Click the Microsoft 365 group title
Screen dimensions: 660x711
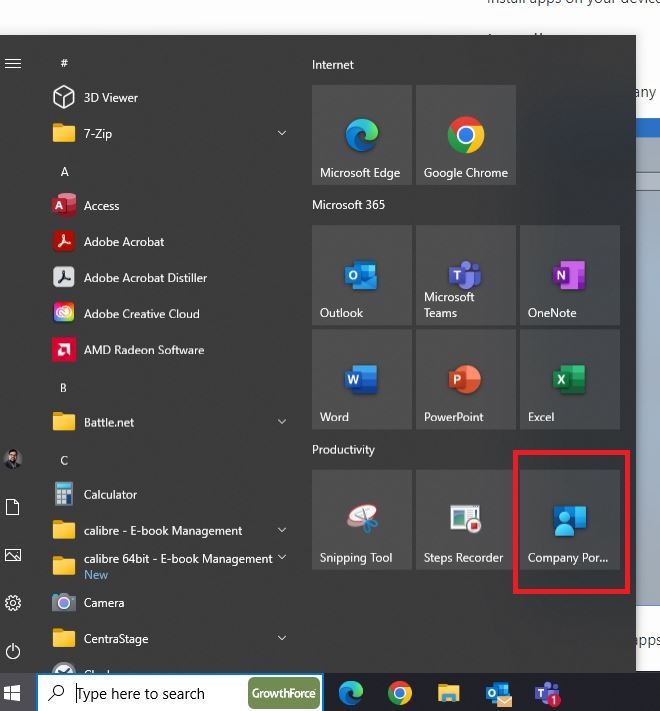tap(348, 205)
